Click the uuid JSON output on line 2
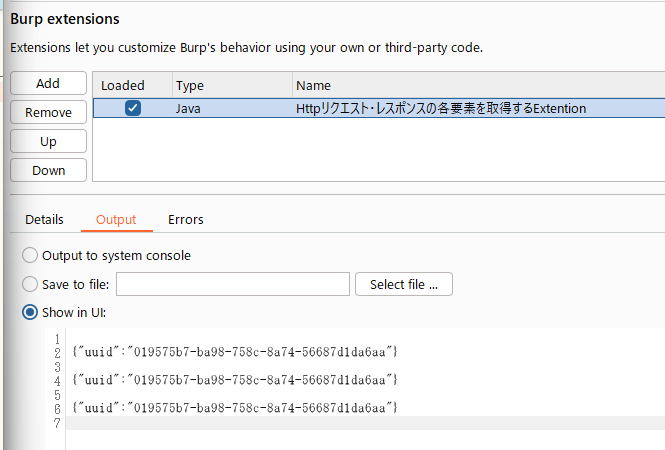This screenshot has width=665, height=450. [x=235, y=352]
